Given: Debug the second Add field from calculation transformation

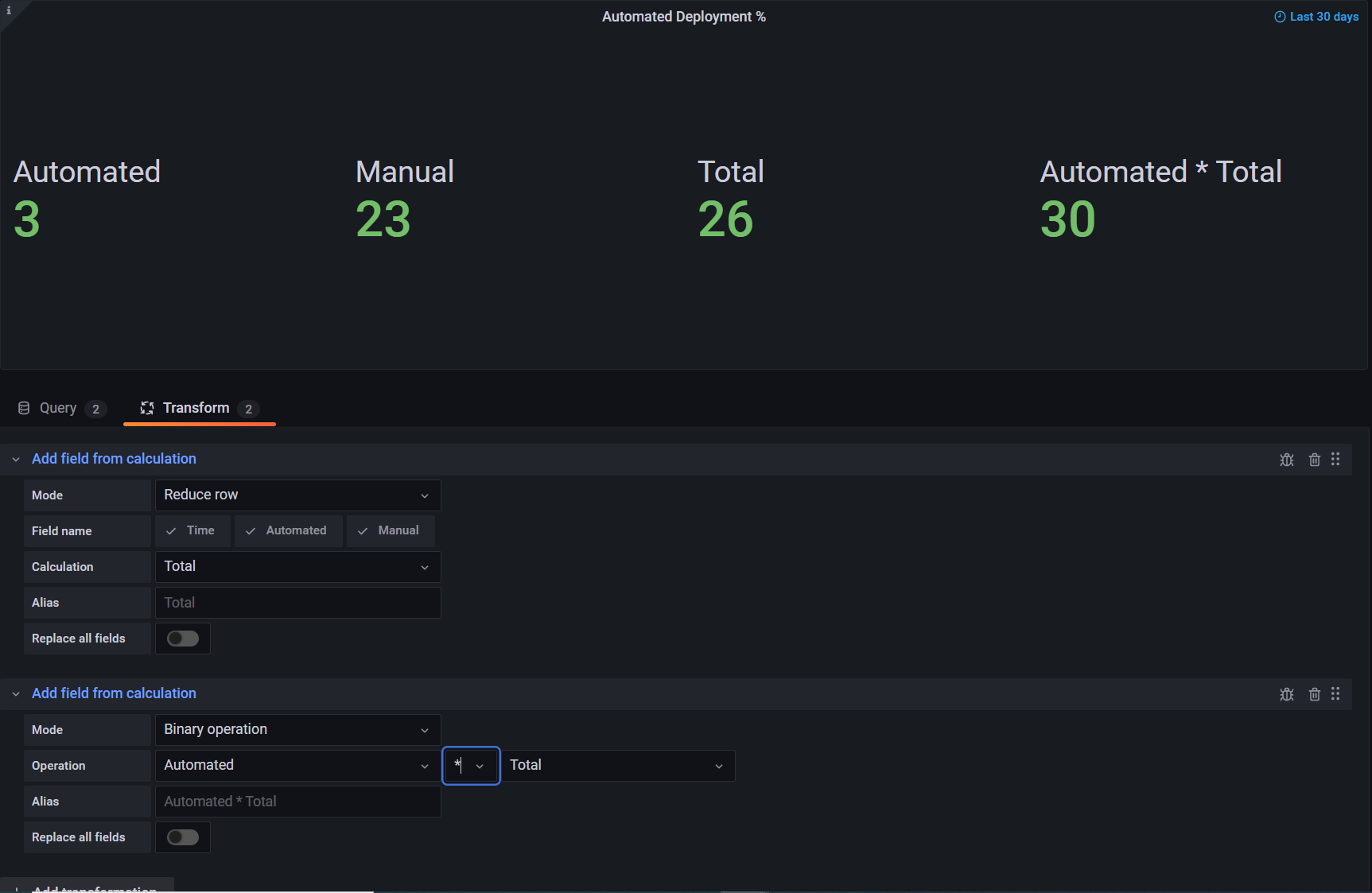Looking at the screenshot, I should [1287, 694].
